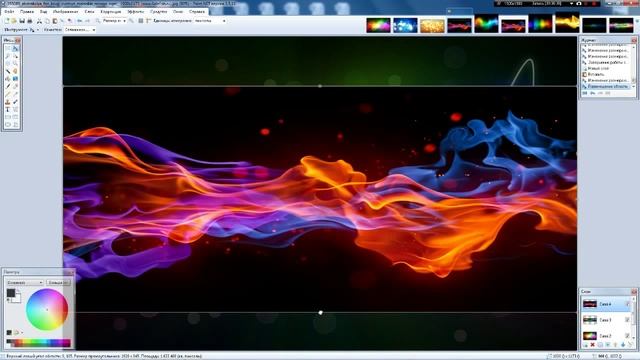Select the Ellipse Select tool

pos(8,63)
